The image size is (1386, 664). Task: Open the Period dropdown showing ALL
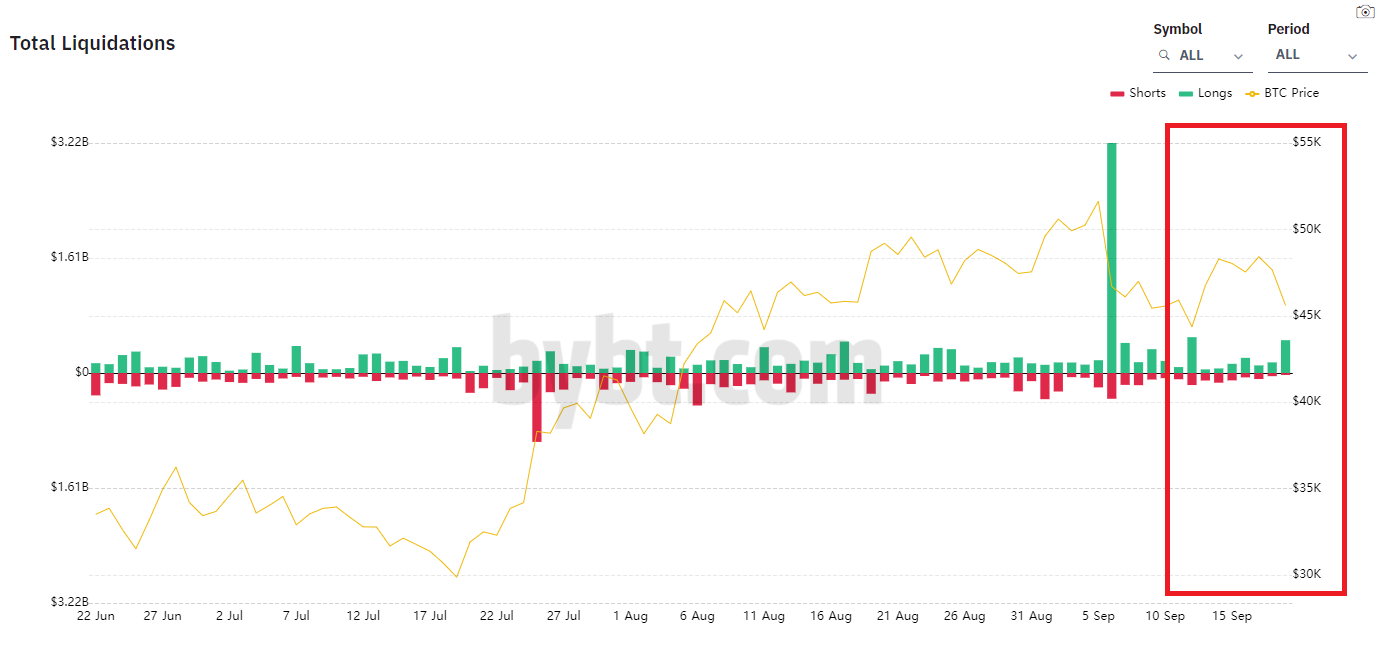[1317, 56]
